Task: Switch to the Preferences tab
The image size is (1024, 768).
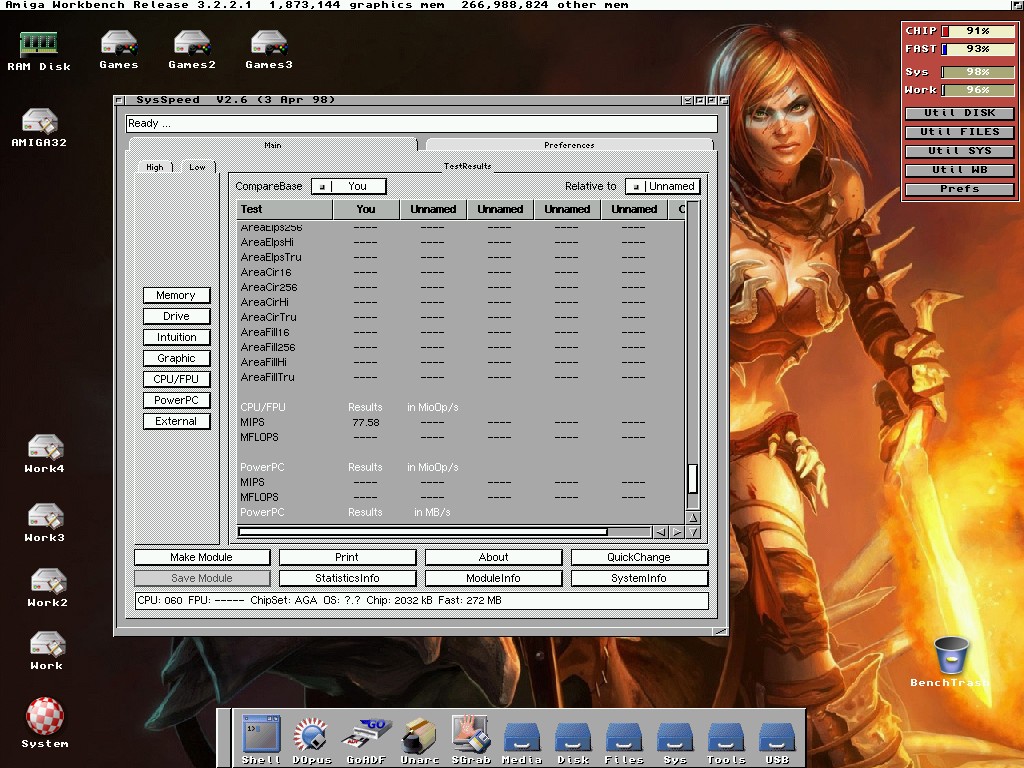Action: [569, 145]
